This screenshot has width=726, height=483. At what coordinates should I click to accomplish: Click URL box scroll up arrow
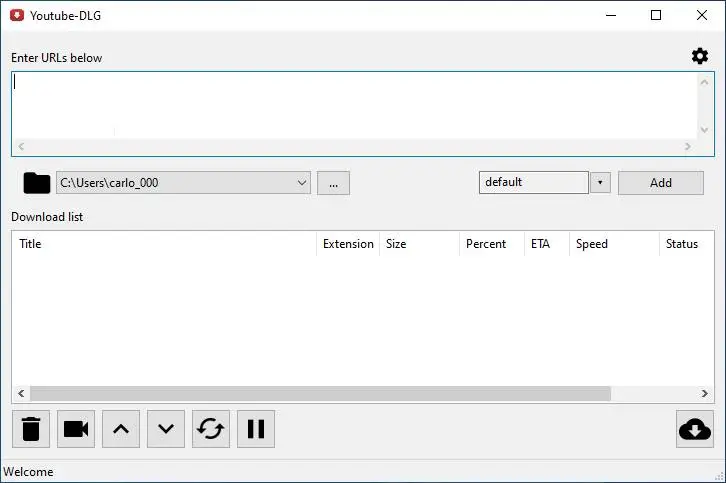(705, 82)
